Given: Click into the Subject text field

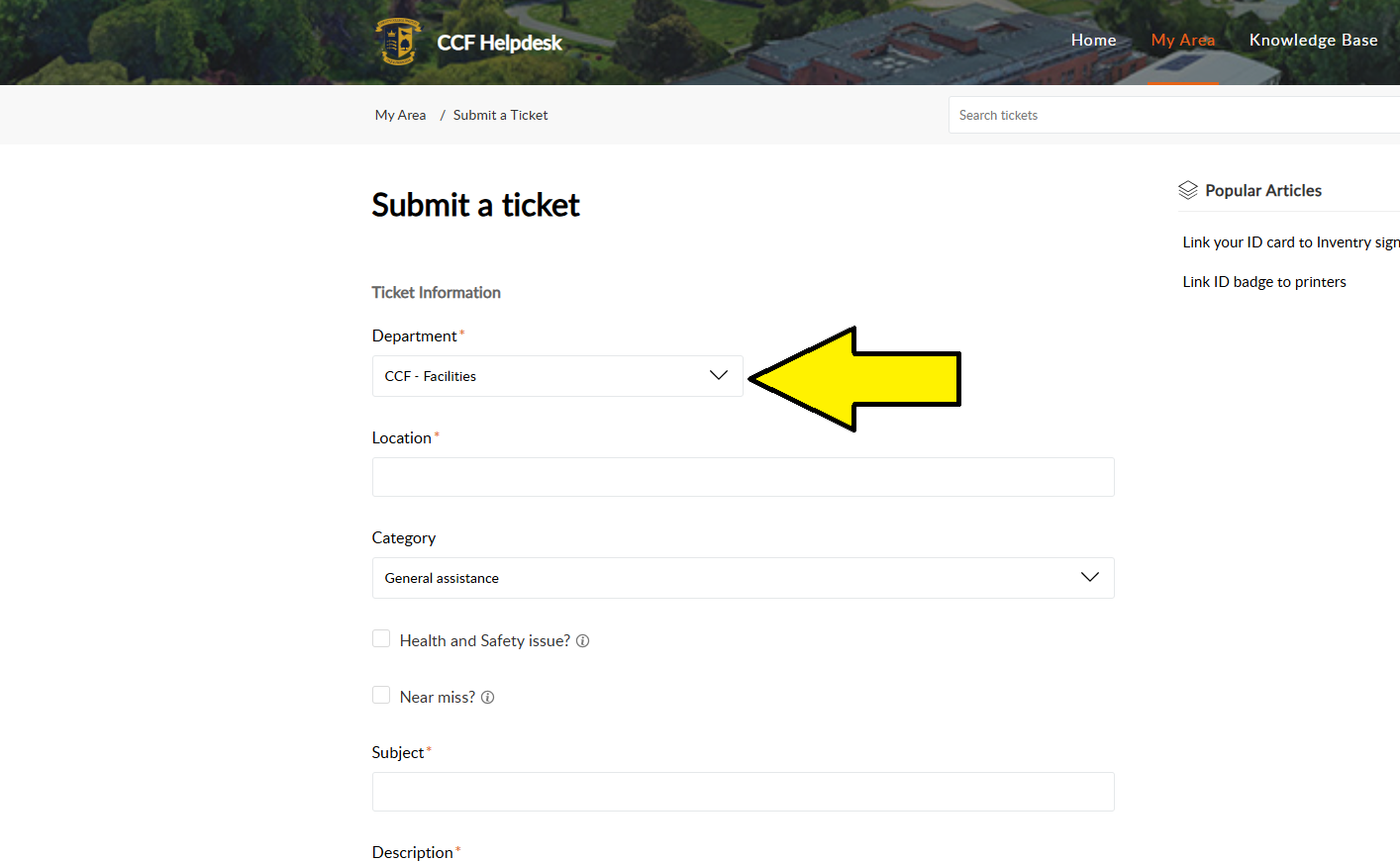Looking at the screenshot, I should [743, 792].
